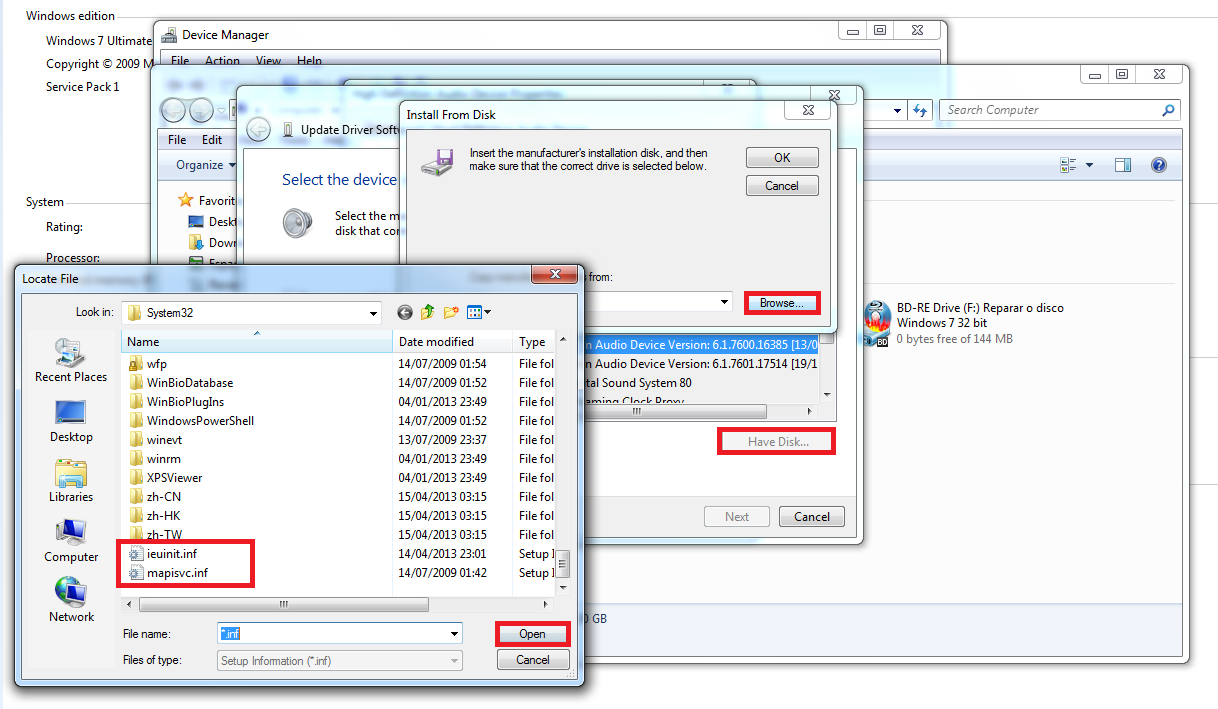This screenshot has width=1218, height=709.
Task: Click Open in the Locate File dialog
Action: (x=532, y=633)
